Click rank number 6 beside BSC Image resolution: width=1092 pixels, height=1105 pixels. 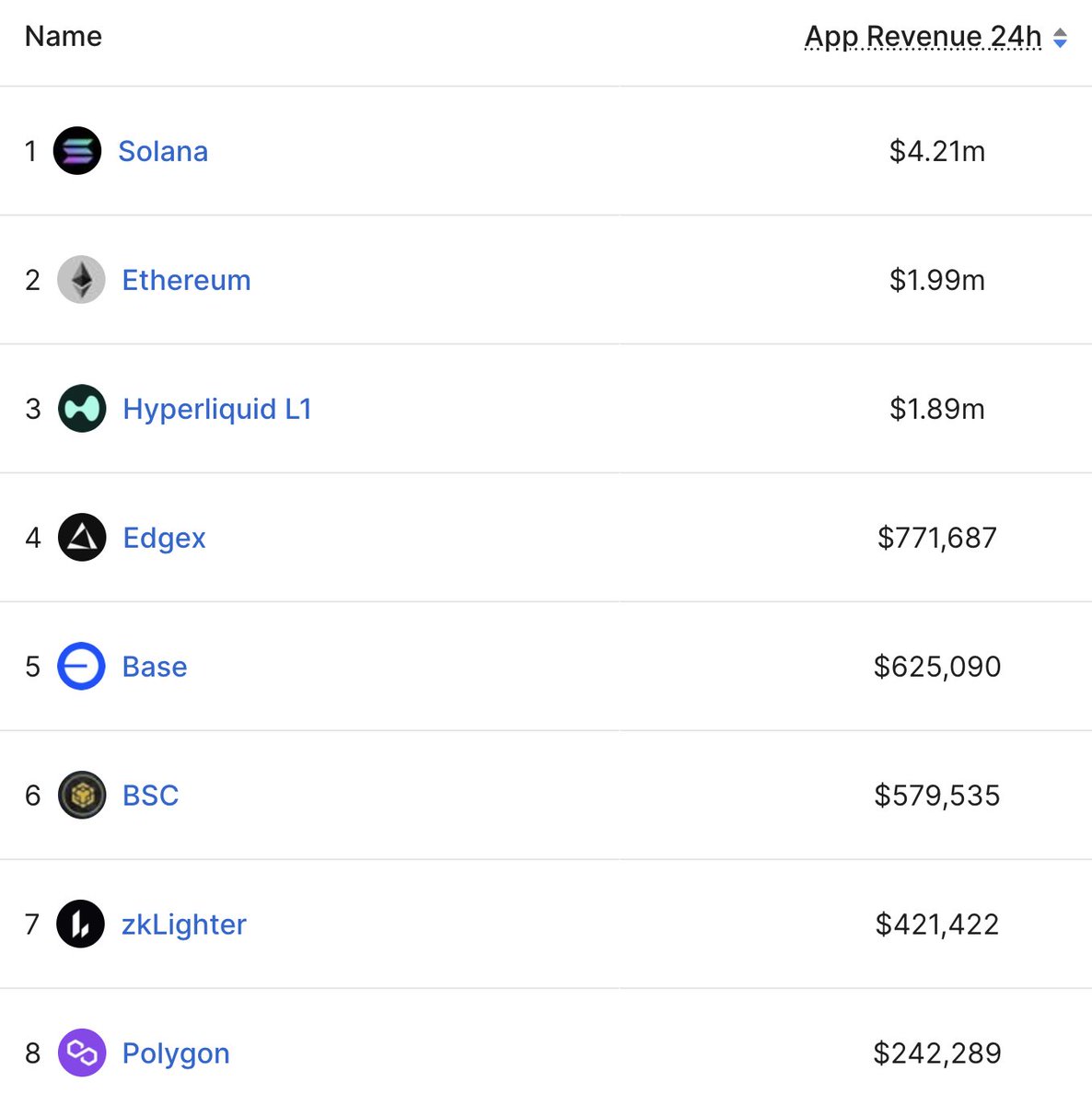click(33, 796)
